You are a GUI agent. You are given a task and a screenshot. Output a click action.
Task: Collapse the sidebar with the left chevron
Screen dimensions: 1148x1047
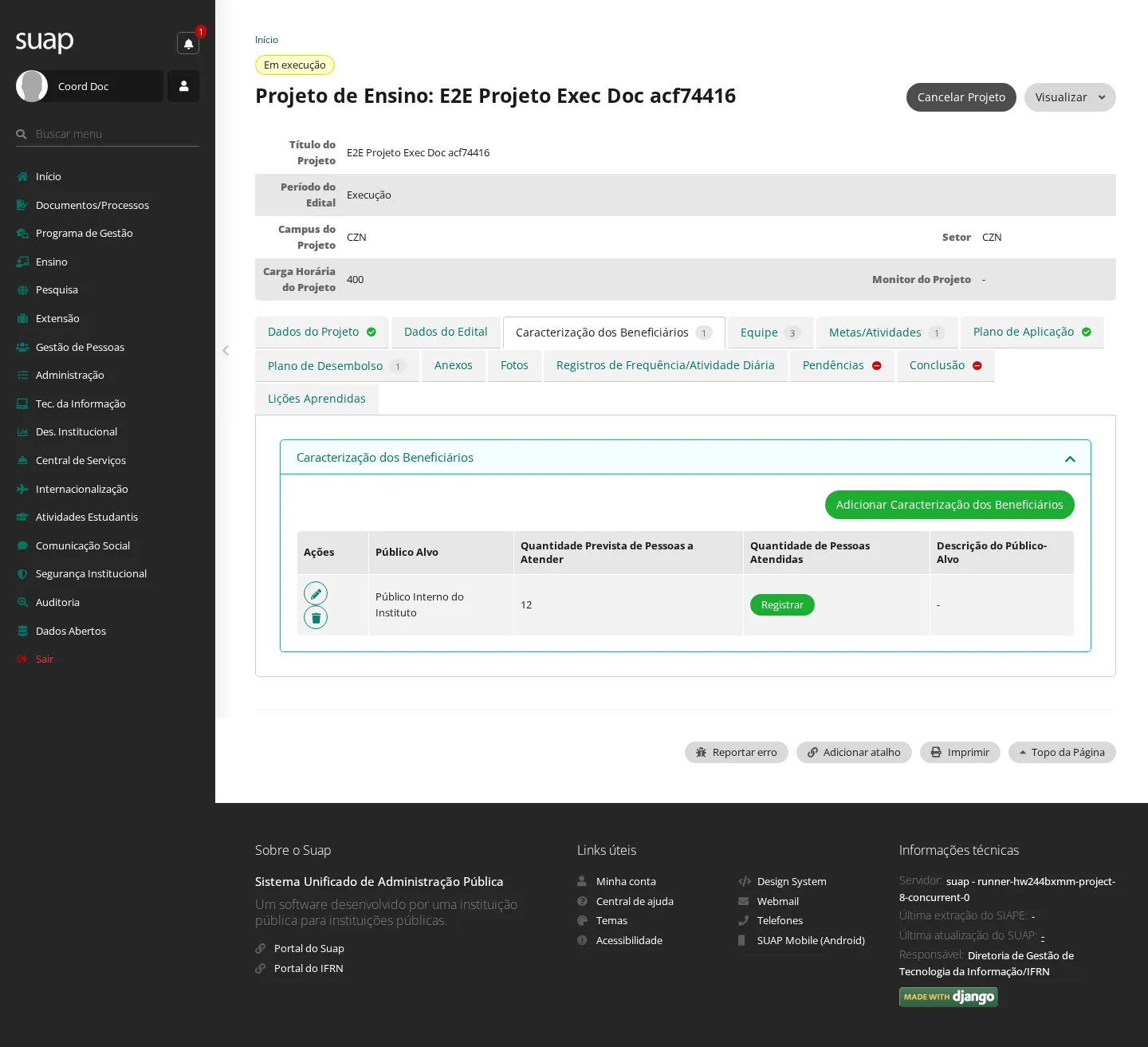tap(226, 350)
